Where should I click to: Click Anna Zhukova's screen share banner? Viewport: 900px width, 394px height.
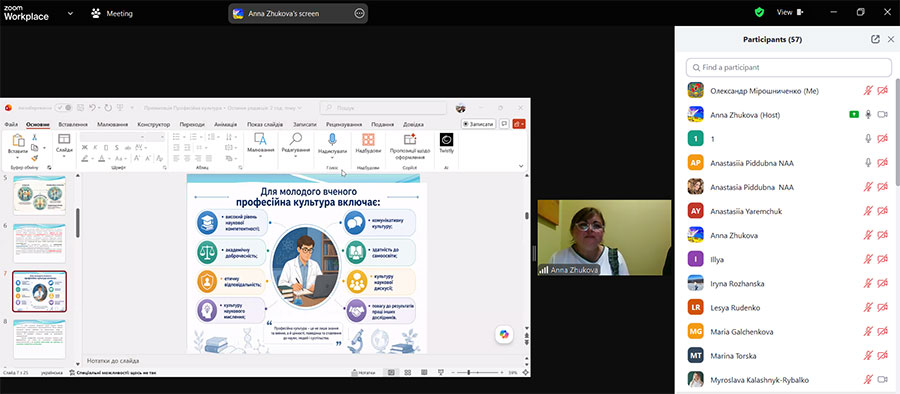click(x=298, y=13)
